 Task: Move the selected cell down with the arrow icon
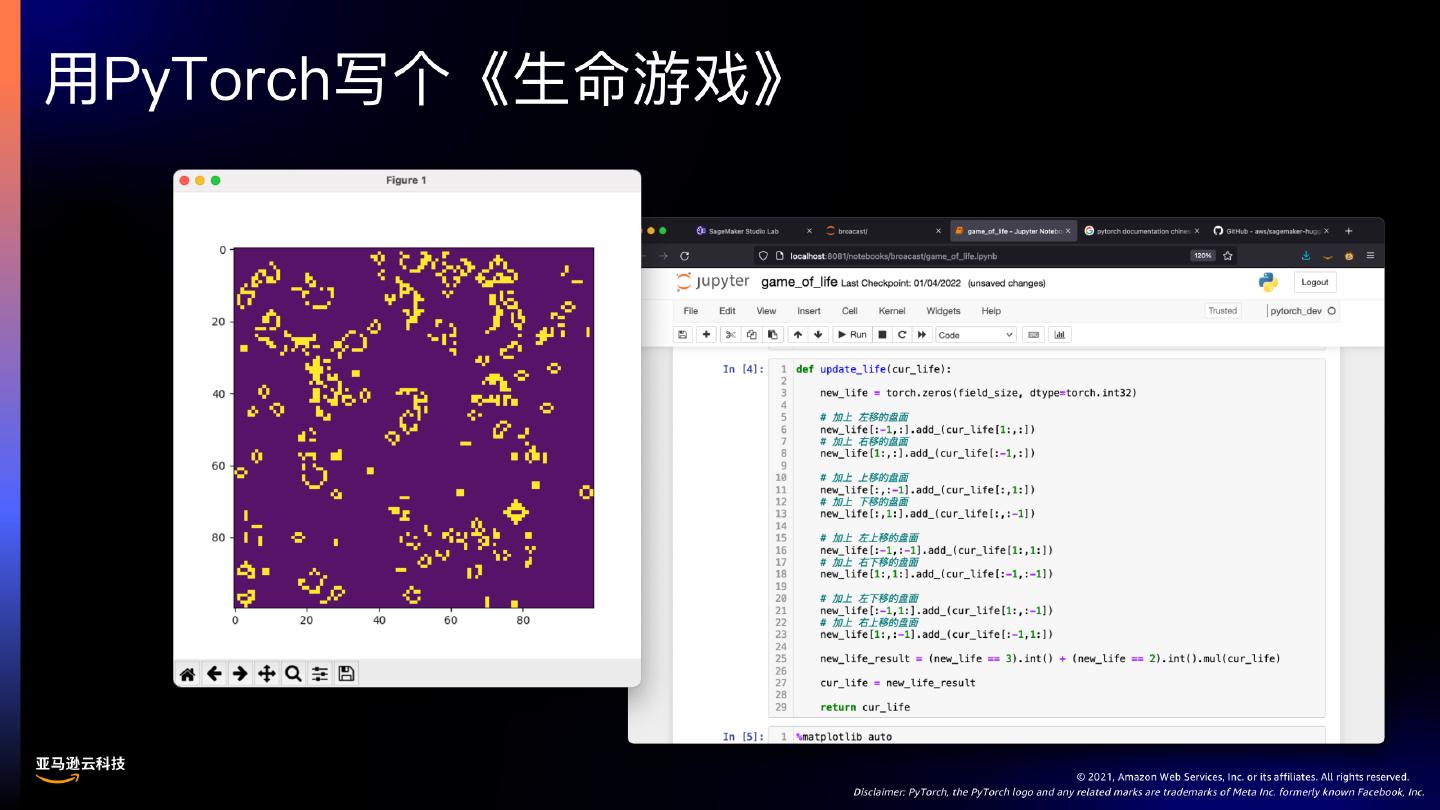(818, 335)
